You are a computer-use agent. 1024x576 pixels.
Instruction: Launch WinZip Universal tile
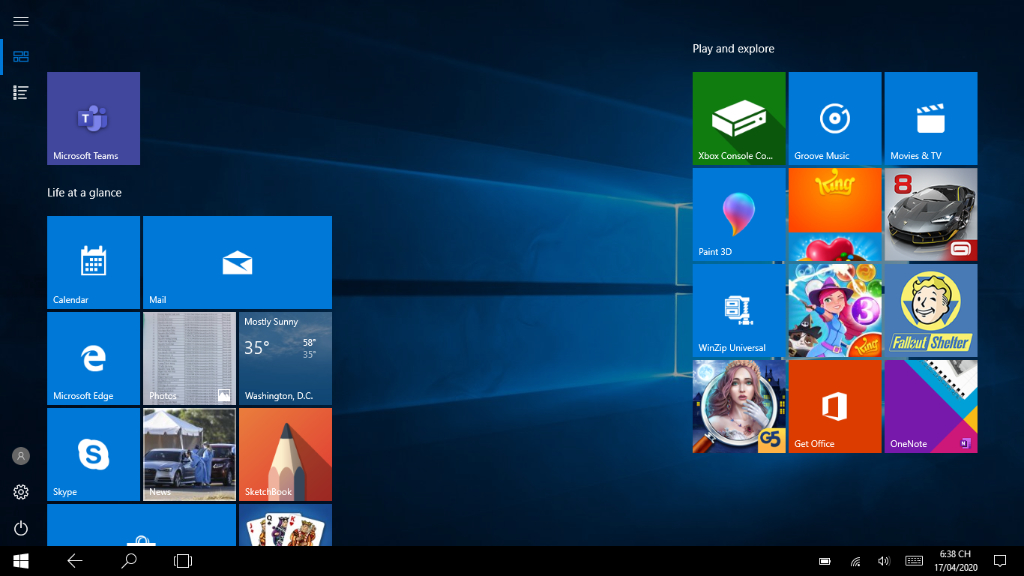coord(739,310)
